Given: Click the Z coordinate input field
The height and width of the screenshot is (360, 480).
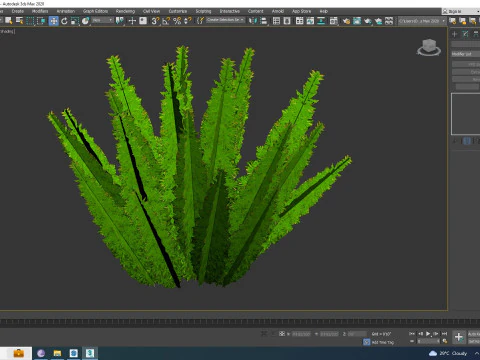Looking at the screenshot, I should [357, 334].
